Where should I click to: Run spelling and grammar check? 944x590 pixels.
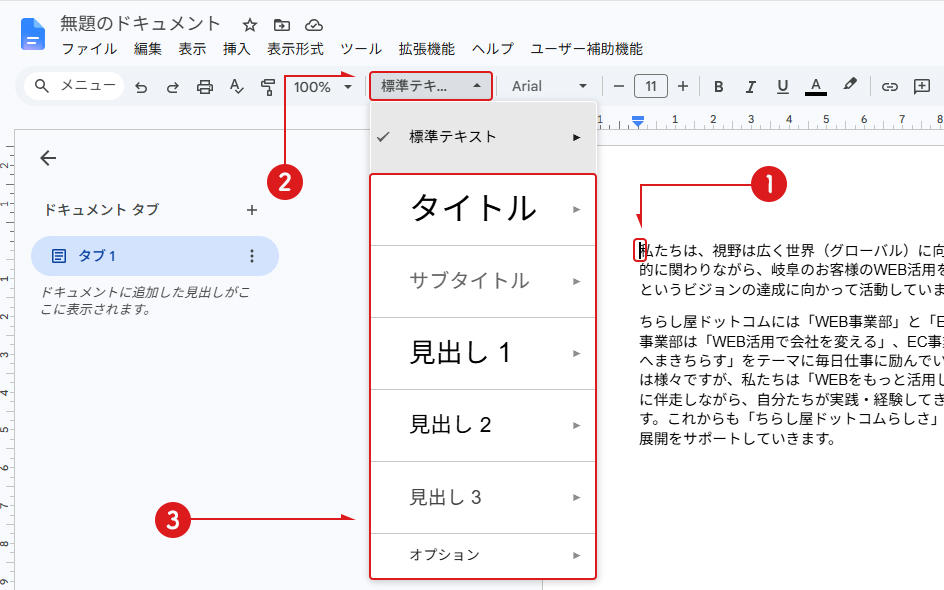(x=237, y=87)
